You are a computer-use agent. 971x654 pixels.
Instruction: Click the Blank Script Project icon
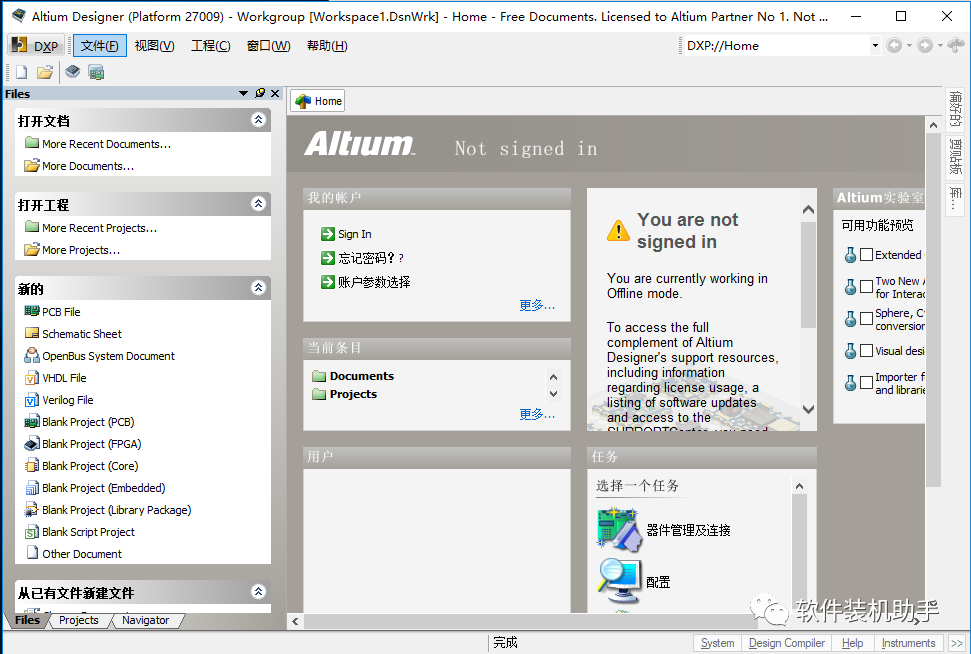pyautogui.click(x=32, y=532)
